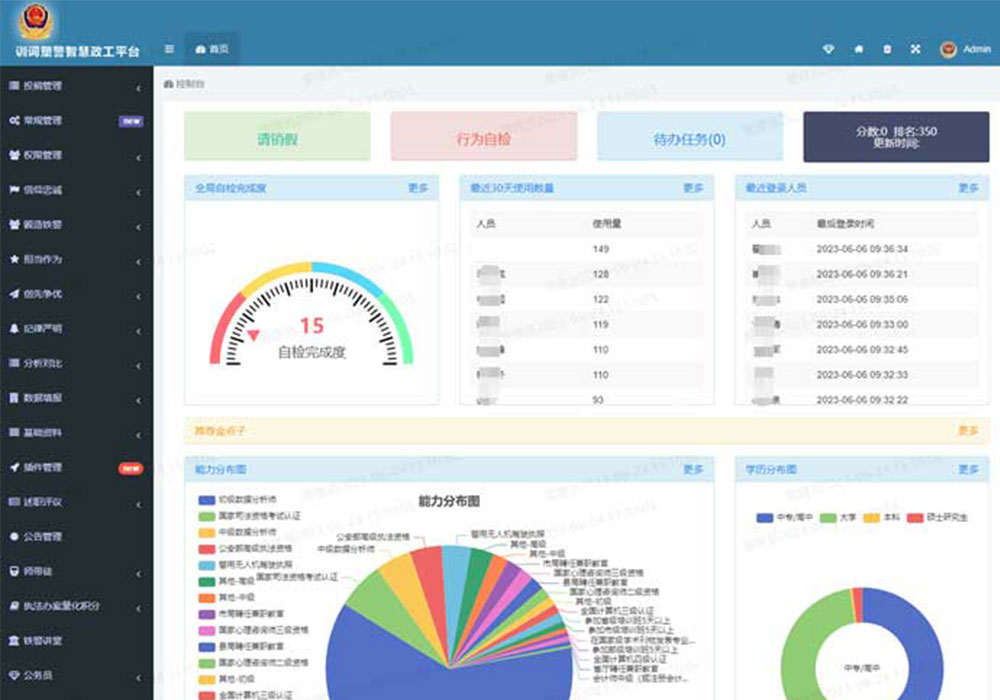Toggle 警用无人机驾驶执照 in the ability legend
This screenshot has height=700, width=1000.
(x=245, y=565)
